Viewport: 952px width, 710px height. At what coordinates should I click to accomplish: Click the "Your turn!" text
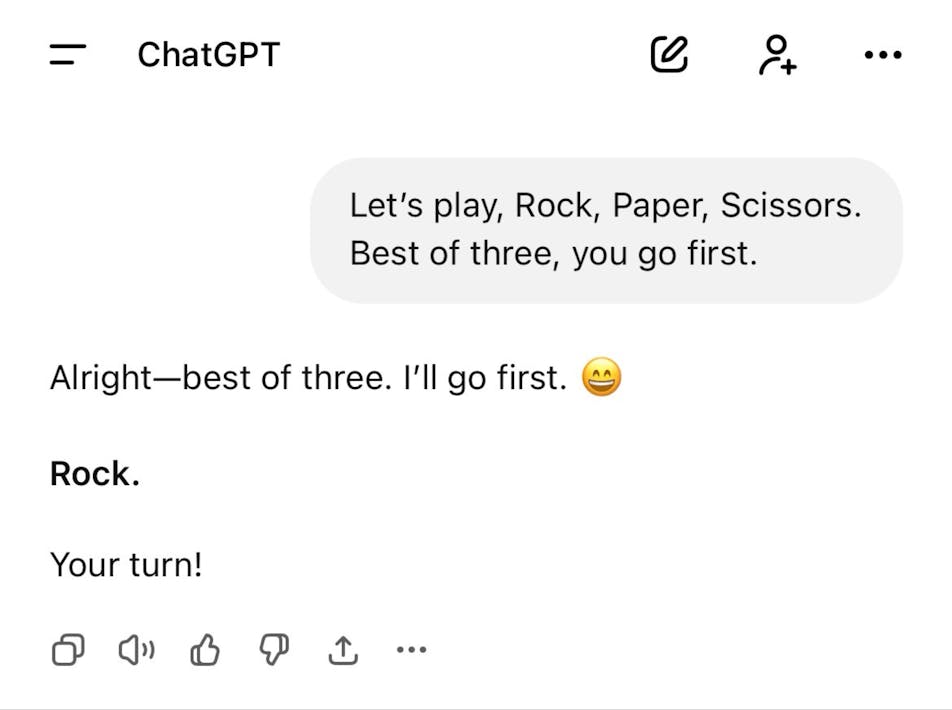[126, 566]
